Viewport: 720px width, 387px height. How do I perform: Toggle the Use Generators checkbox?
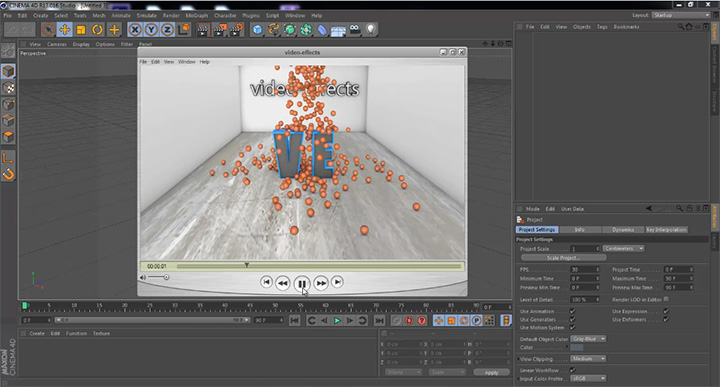click(x=573, y=319)
